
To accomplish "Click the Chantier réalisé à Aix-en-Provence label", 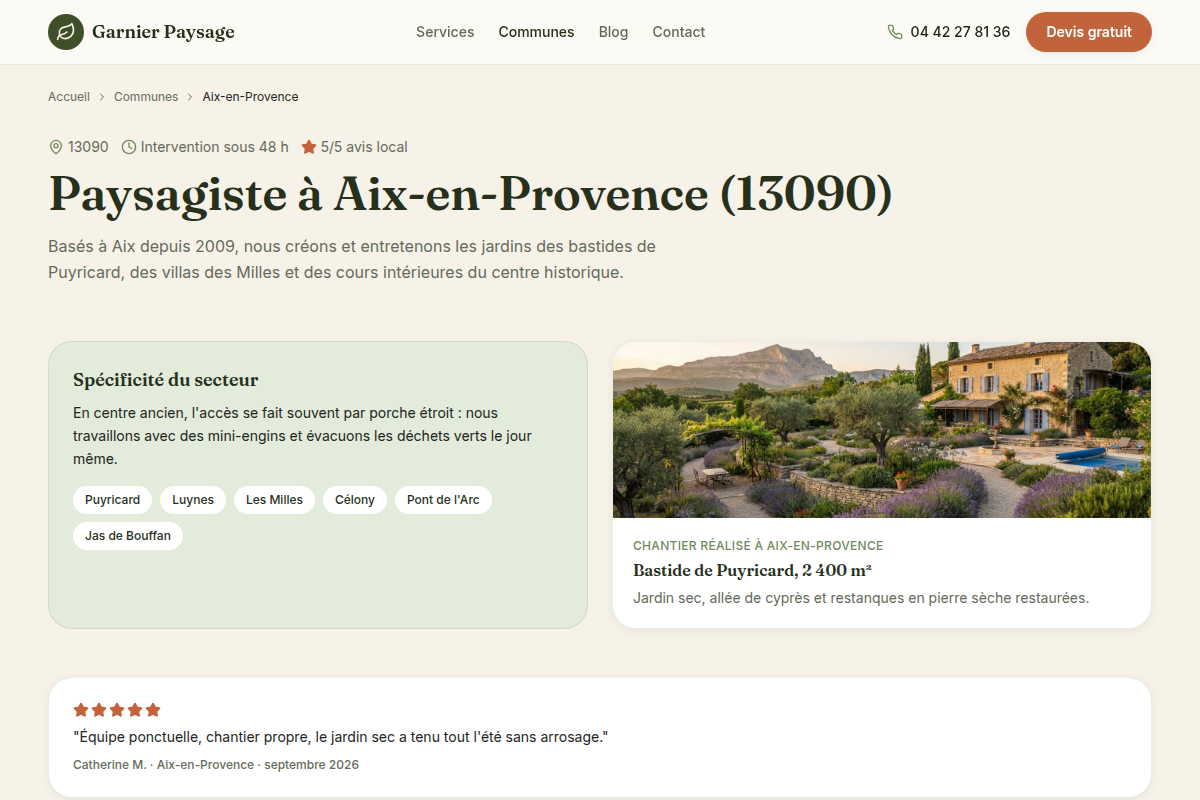I will (x=758, y=546).
